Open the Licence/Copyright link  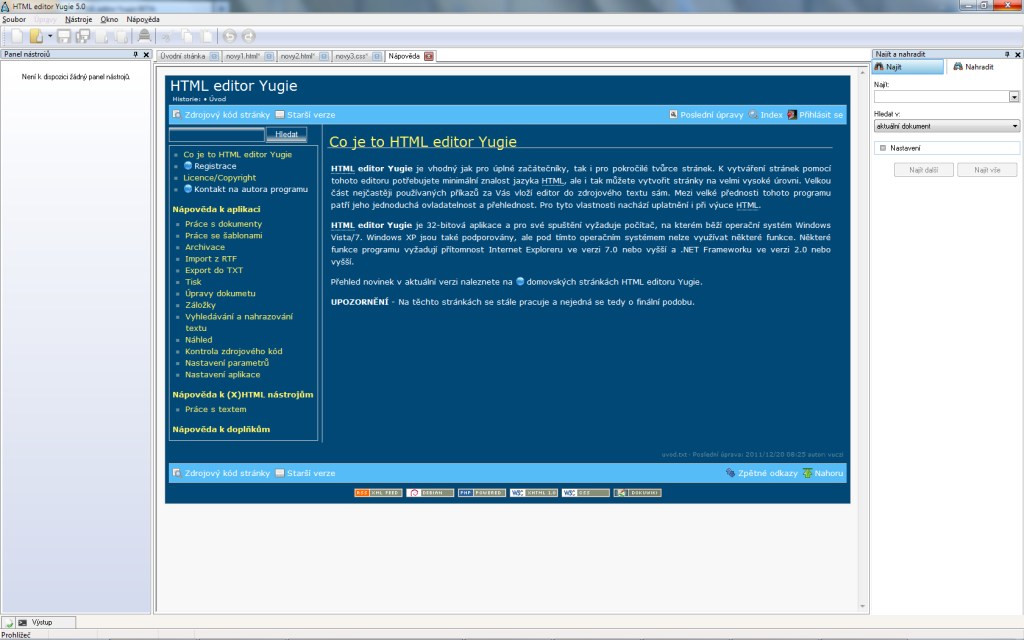219,178
